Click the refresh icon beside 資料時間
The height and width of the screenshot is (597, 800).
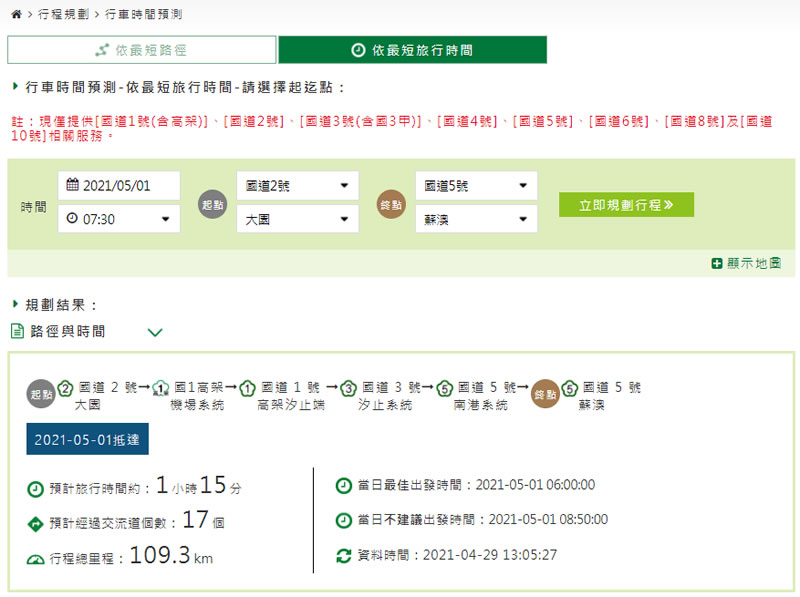343,555
